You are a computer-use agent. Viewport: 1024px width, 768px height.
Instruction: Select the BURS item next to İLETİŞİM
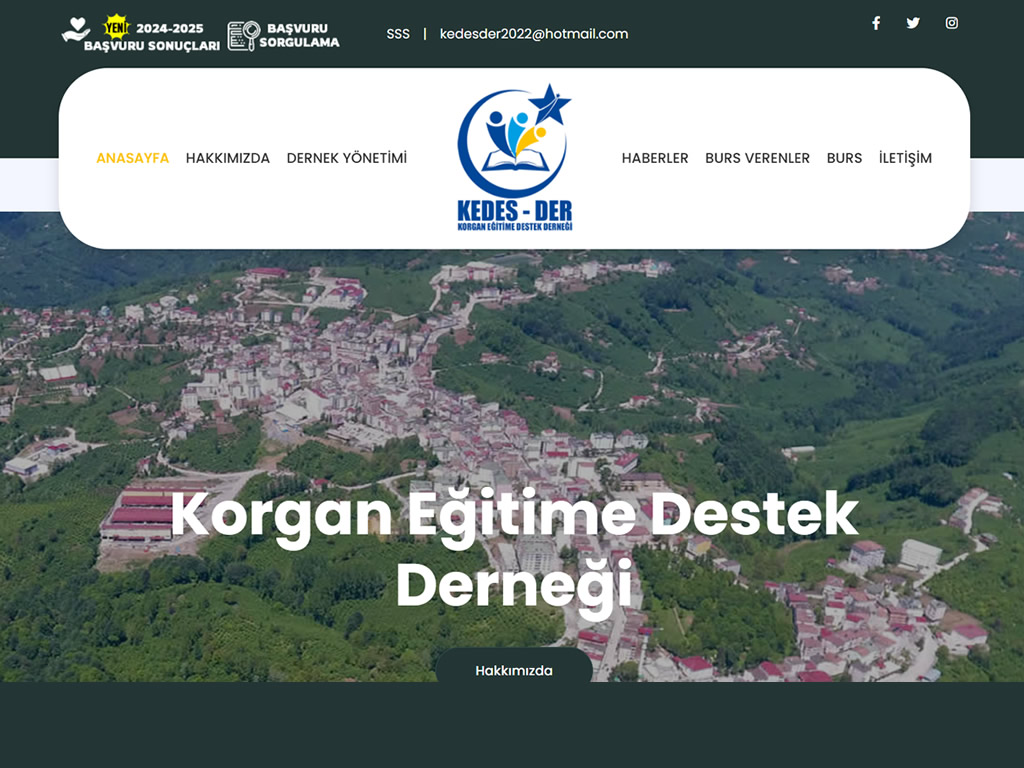844,158
